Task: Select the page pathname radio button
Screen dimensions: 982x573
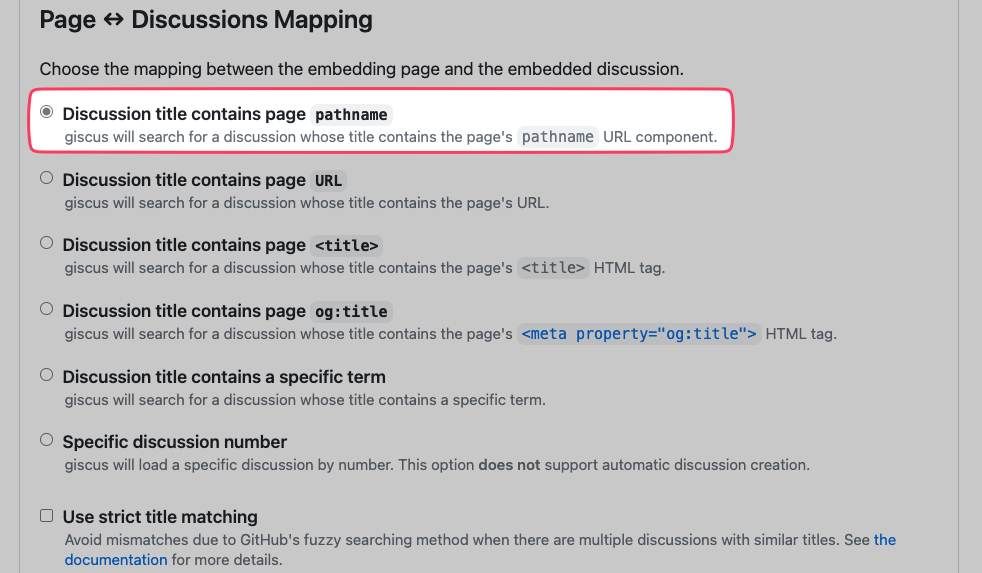Action: tap(47, 113)
